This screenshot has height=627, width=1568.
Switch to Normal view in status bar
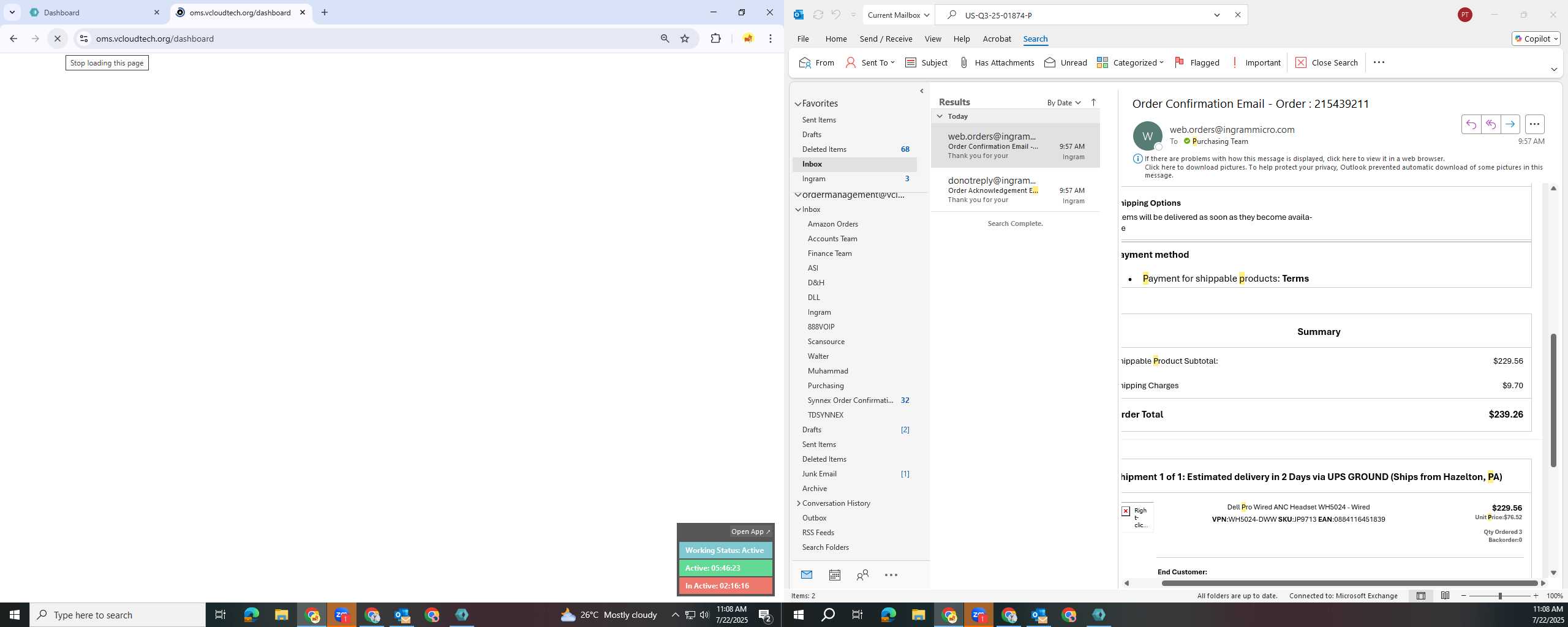click(x=1420, y=596)
